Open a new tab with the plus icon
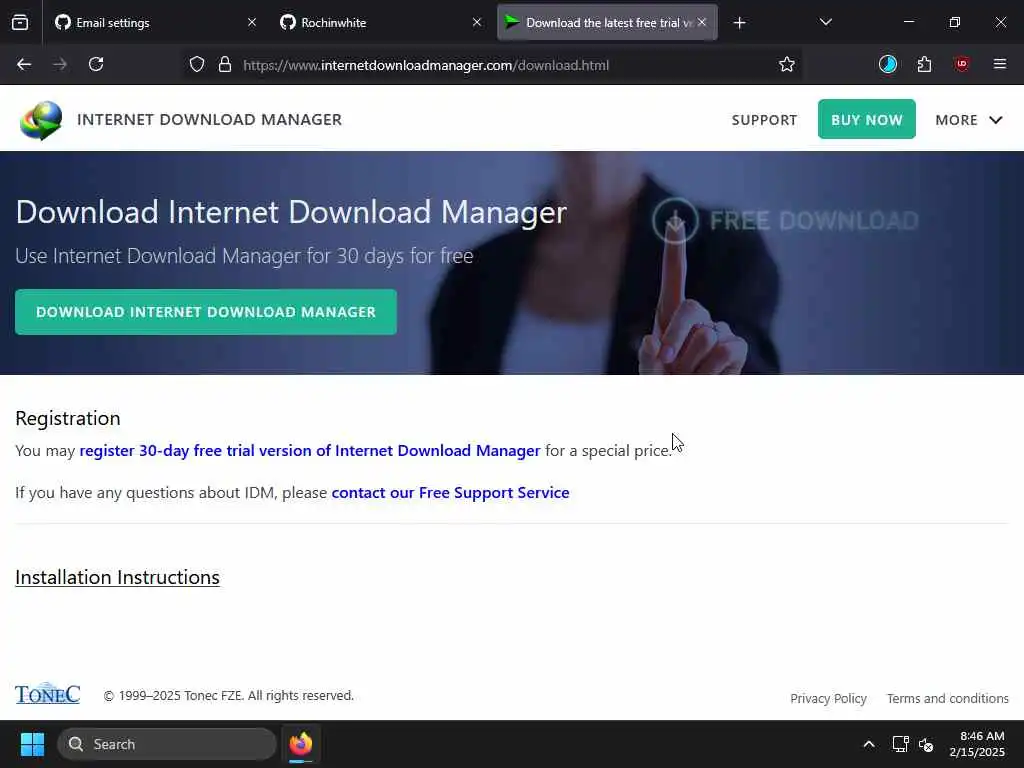Image resolution: width=1024 pixels, height=768 pixels. 739,23
